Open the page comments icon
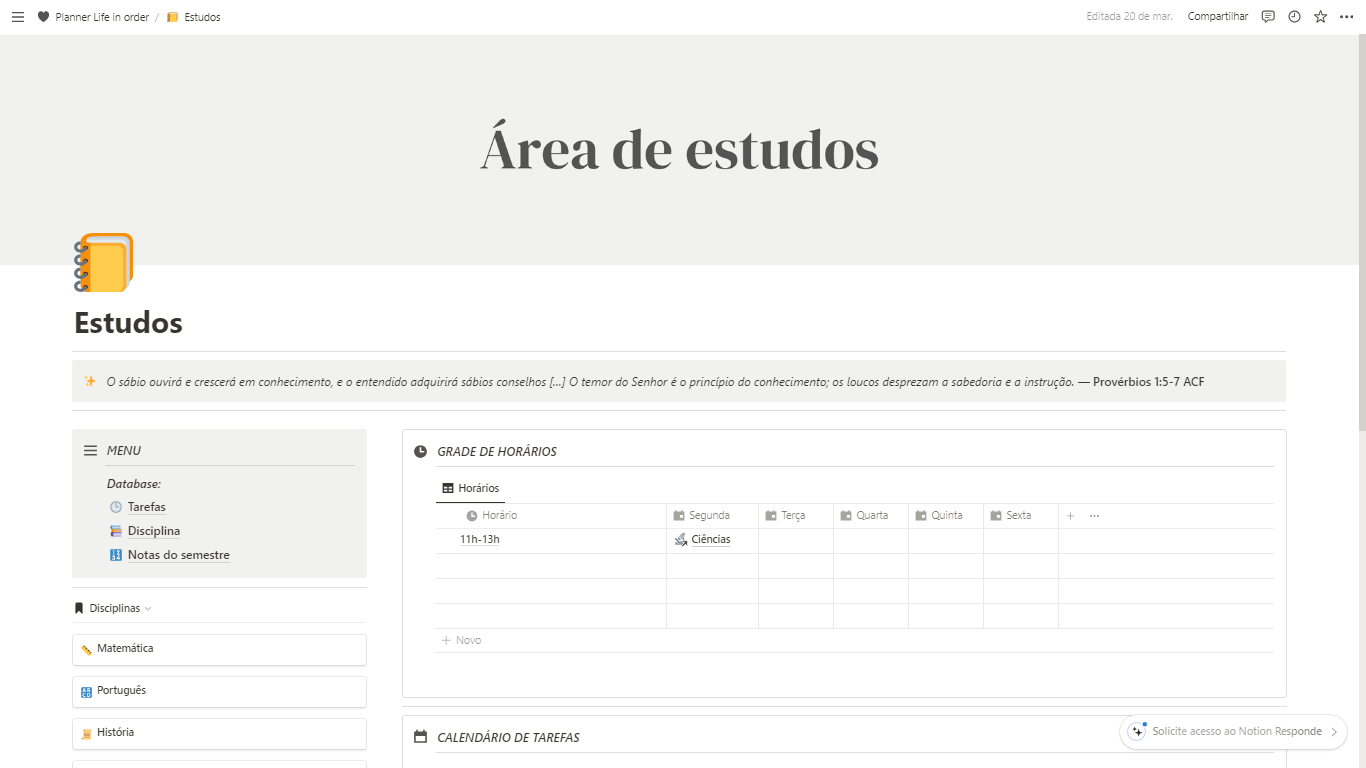Viewport: 1366px width, 768px height. click(x=1268, y=17)
